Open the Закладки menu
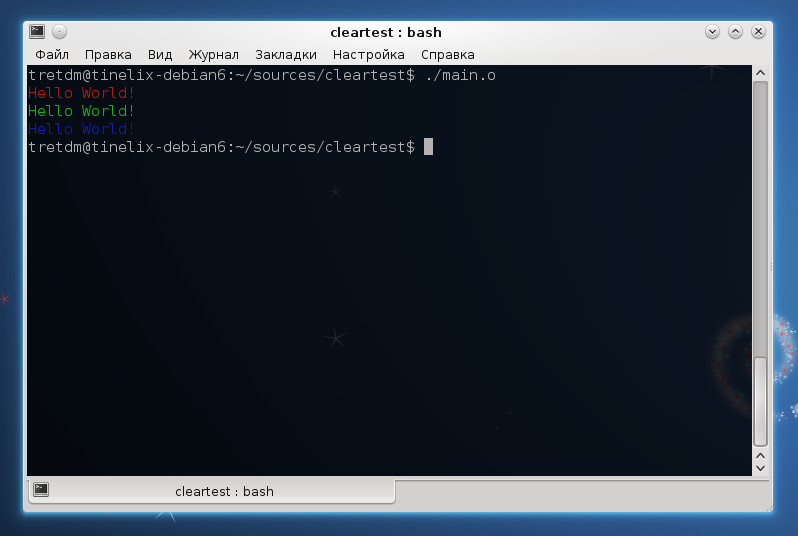 (x=286, y=54)
